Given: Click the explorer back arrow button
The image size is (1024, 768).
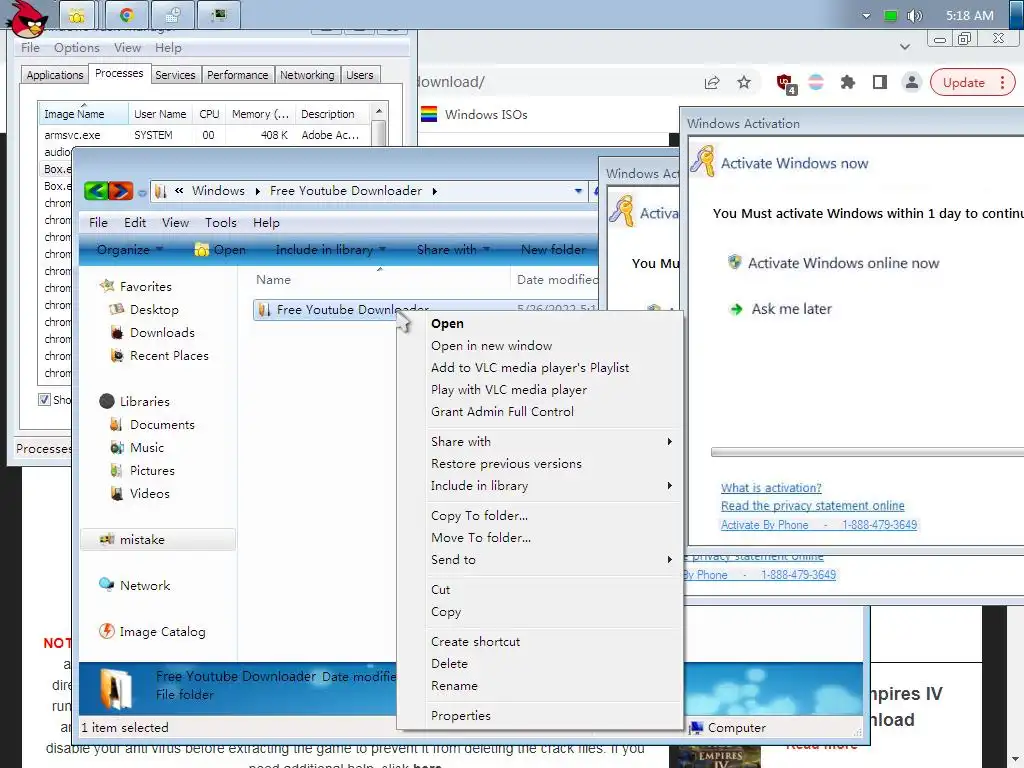Looking at the screenshot, I should [96, 191].
